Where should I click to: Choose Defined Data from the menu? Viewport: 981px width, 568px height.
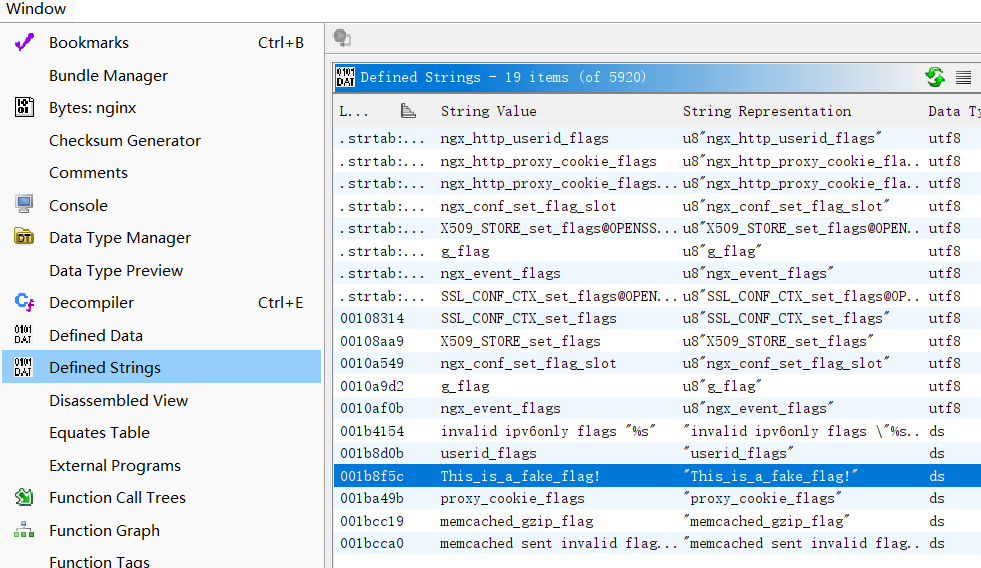coord(96,335)
